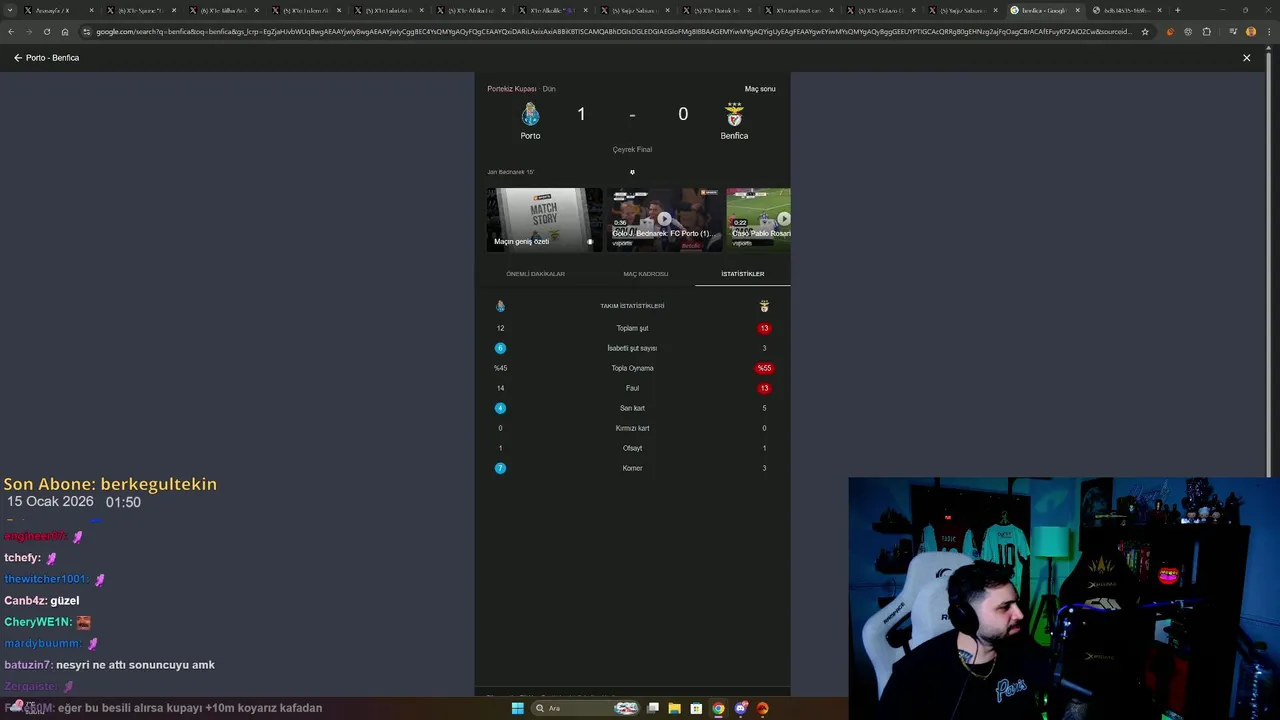Open Task View in the taskbar

point(653,708)
